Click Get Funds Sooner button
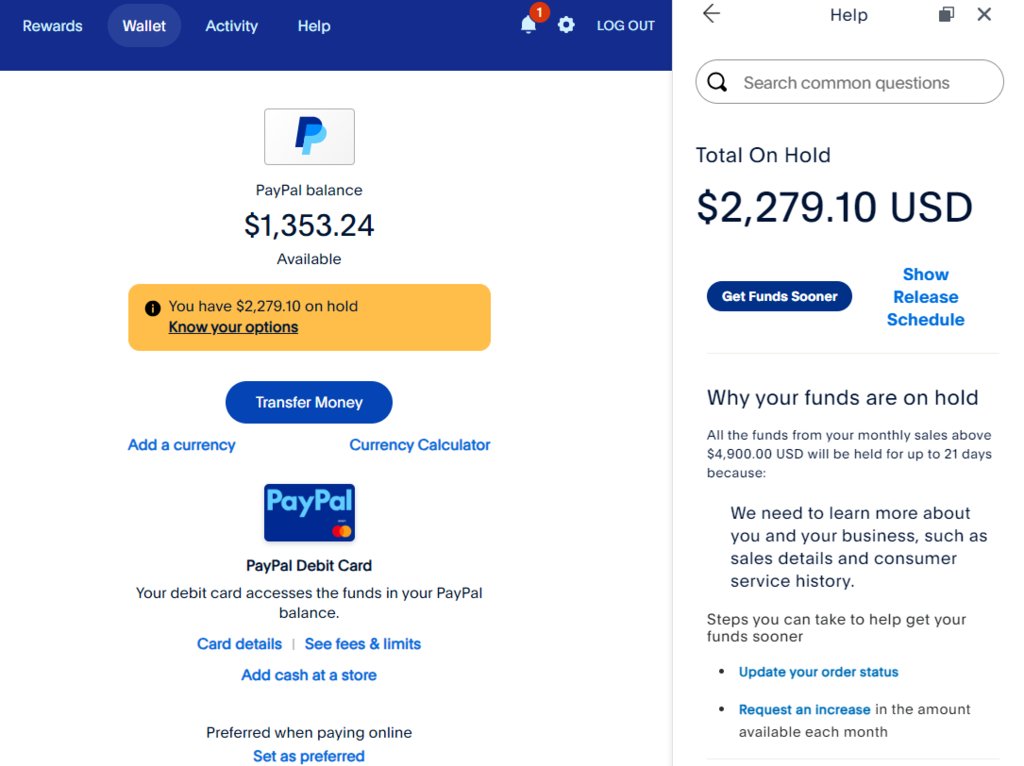The width and height of the screenshot is (1024, 766). tap(779, 296)
